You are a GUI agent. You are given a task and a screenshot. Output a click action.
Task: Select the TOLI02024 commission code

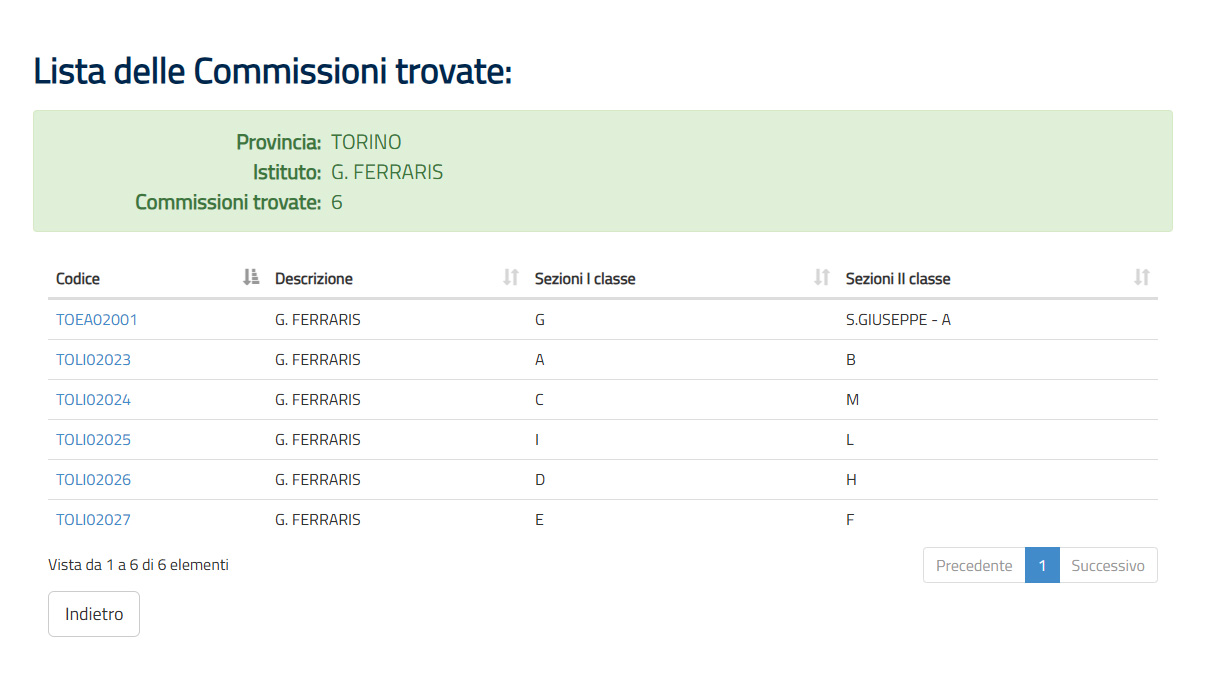point(93,399)
